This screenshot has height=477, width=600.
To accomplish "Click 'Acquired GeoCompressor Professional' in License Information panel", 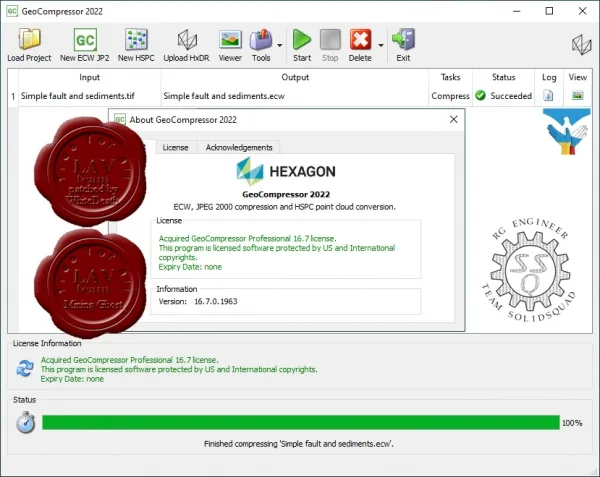I will pos(130,360).
